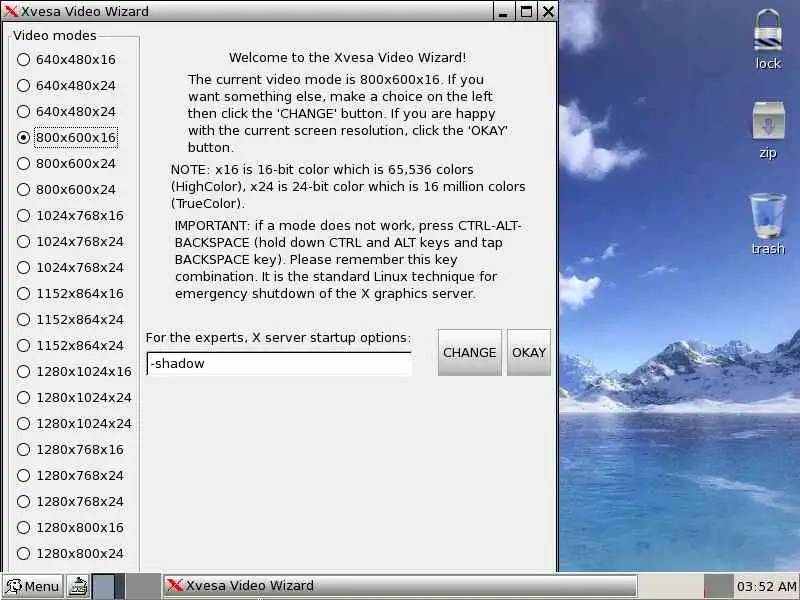800x600 pixels.
Task: Close the Xvesa Video Wizard window
Action: click(548, 11)
